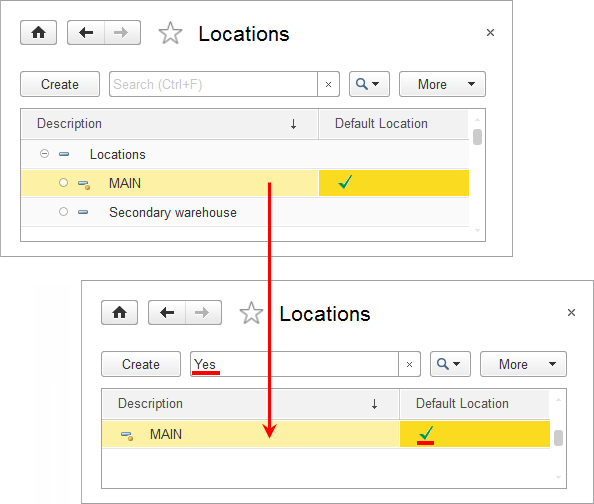594x504 pixels.
Task: Click the checkmark in upper MAIN default cell
Action: (x=345, y=182)
